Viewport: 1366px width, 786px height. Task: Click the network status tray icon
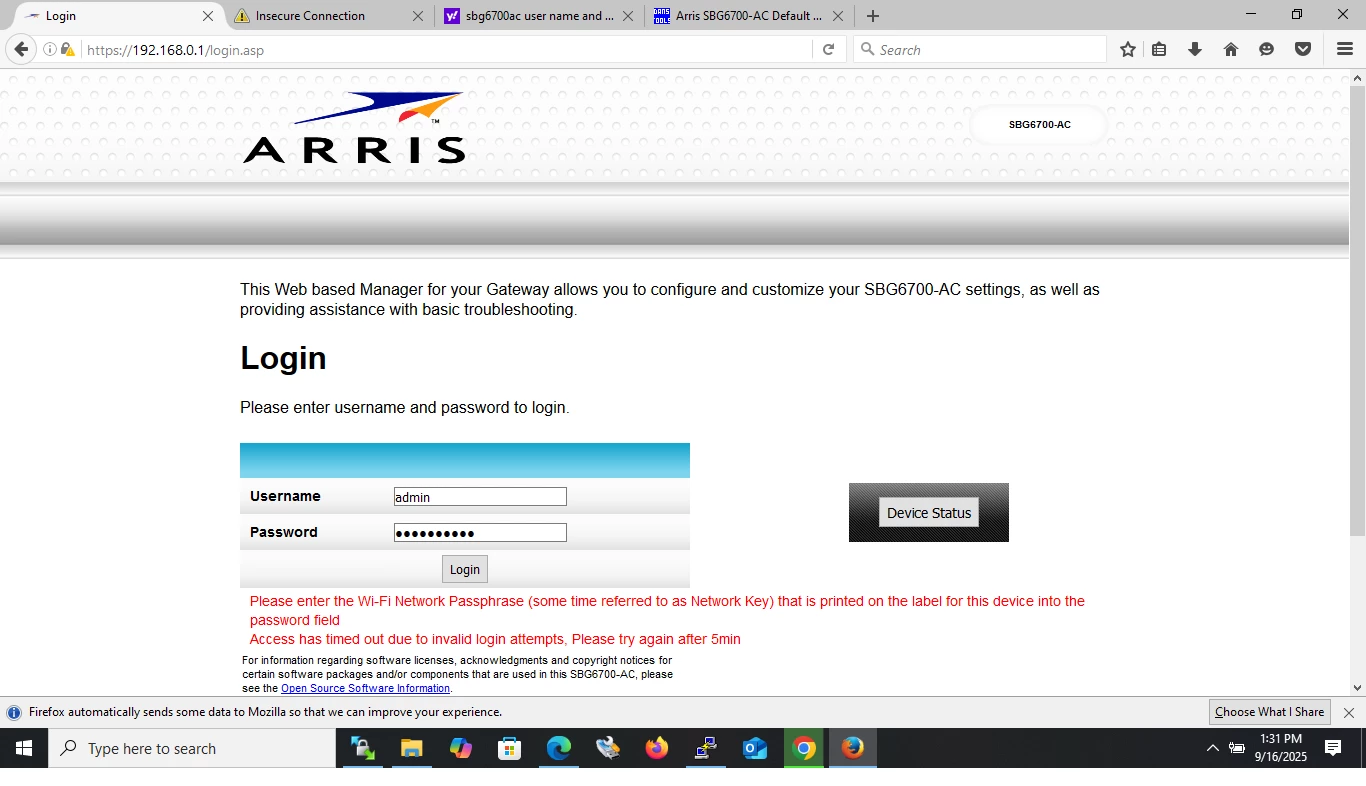1237,748
